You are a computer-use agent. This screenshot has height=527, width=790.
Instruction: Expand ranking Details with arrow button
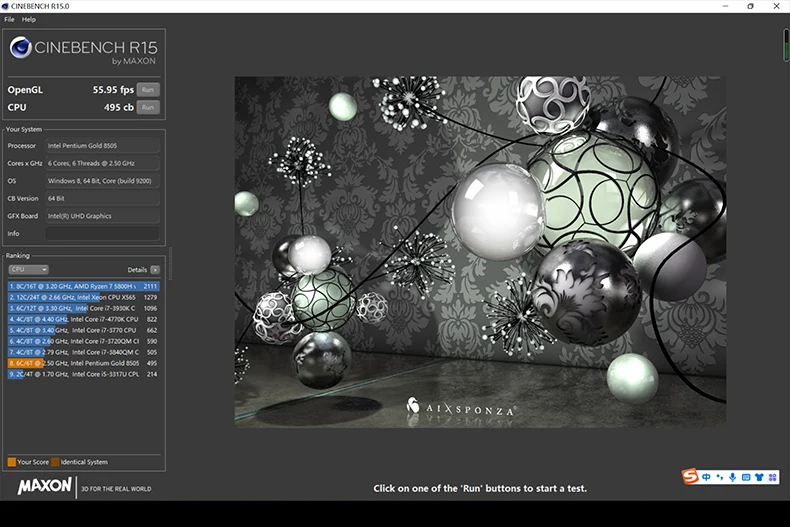click(155, 269)
